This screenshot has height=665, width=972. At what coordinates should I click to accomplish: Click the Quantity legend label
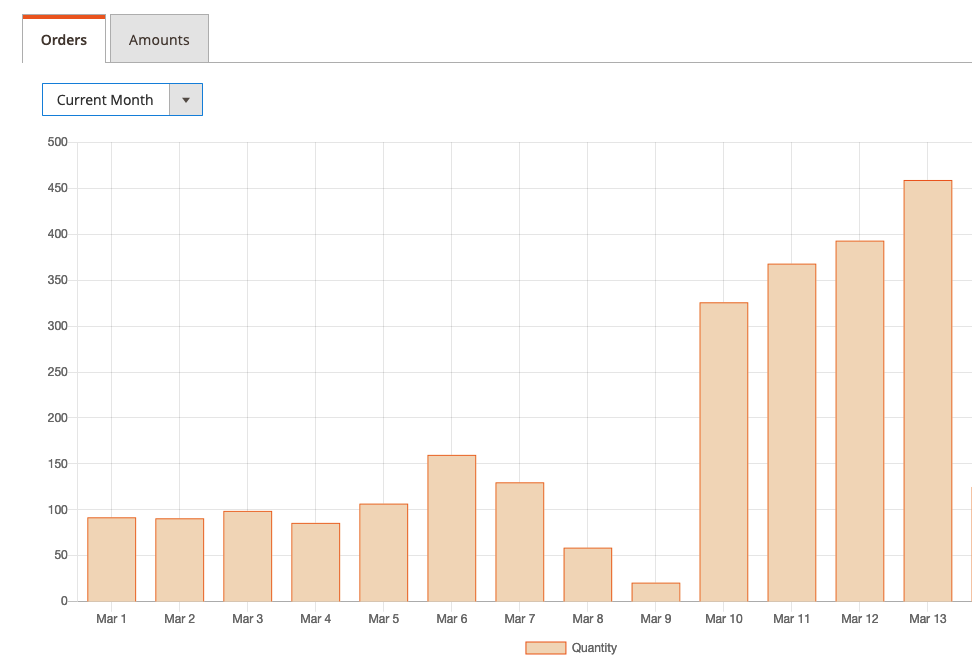[594, 648]
